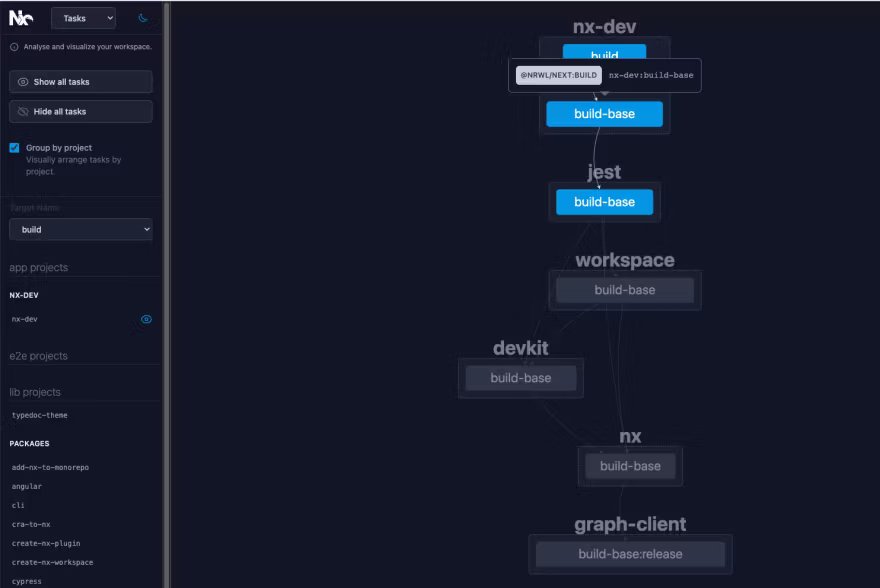
Task: Select cra-to-nx package
Action: (x=32, y=524)
